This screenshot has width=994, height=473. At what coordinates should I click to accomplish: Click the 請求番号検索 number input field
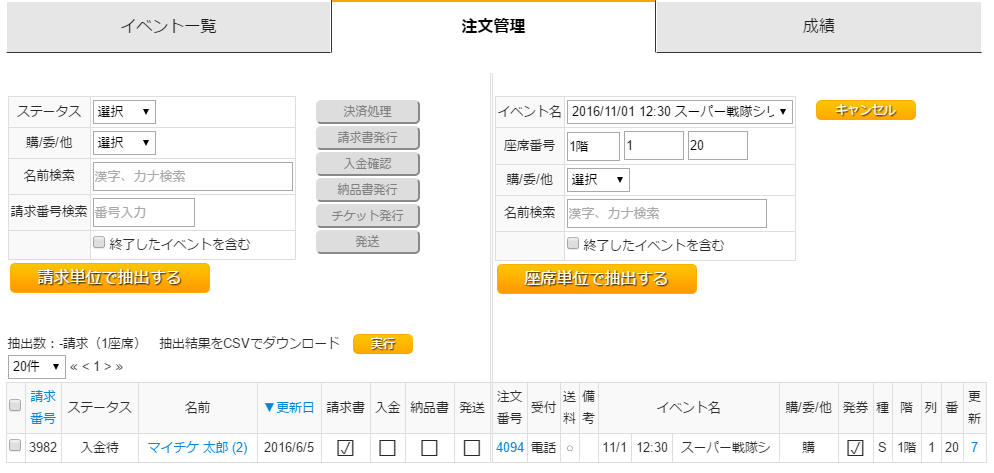pyautogui.click(x=143, y=212)
